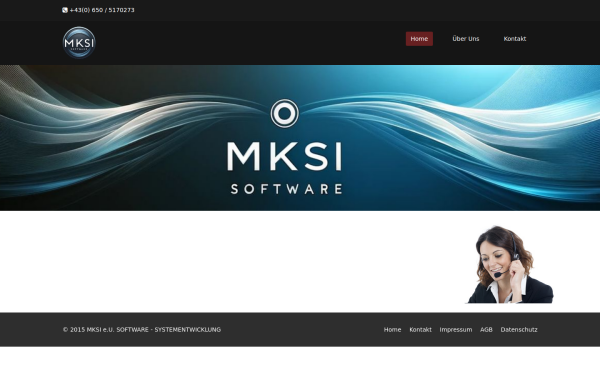Open the Kontakt menu item in header
600x375 pixels.
click(515, 39)
